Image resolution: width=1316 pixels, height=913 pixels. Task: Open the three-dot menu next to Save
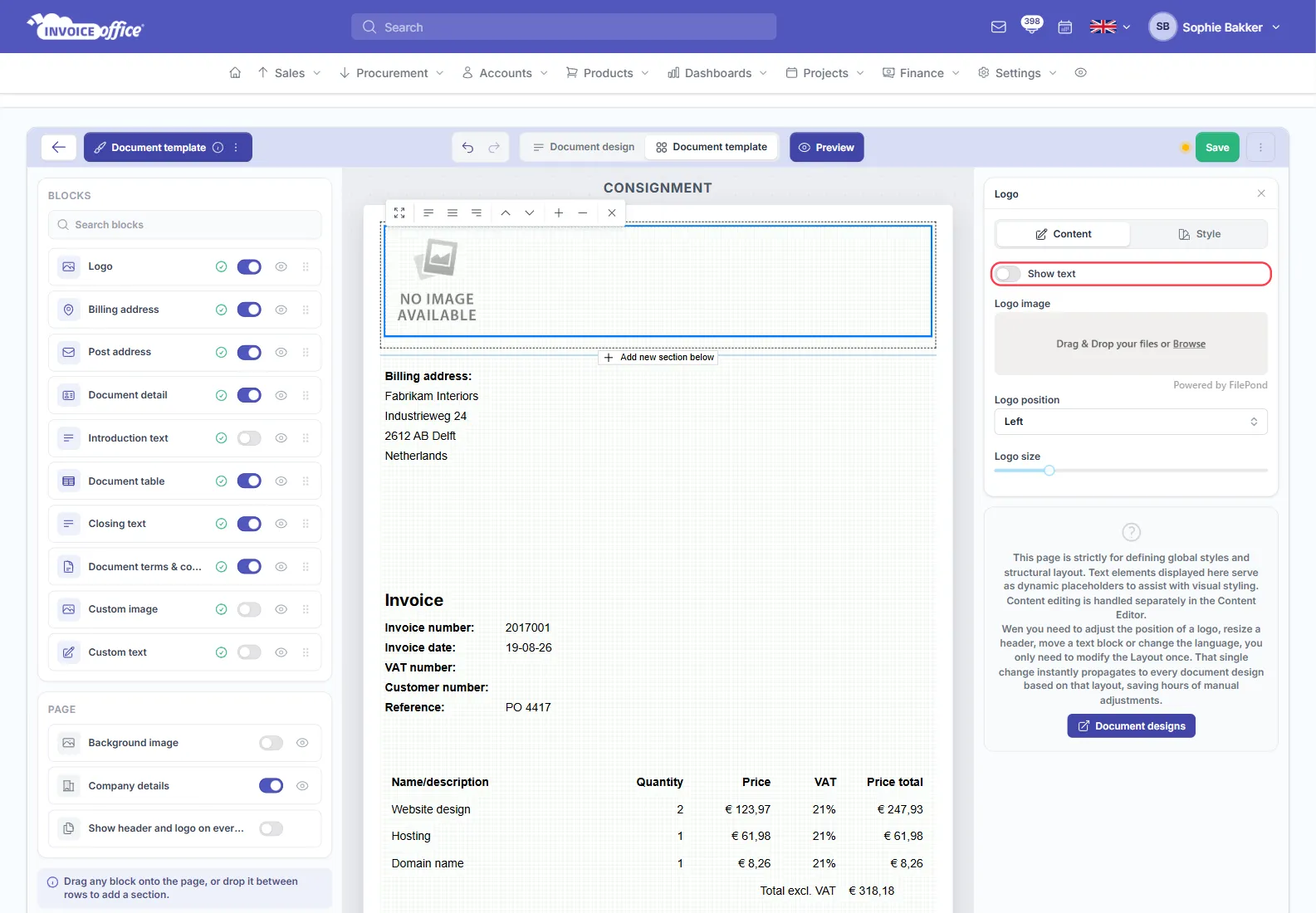click(1260, 147)
